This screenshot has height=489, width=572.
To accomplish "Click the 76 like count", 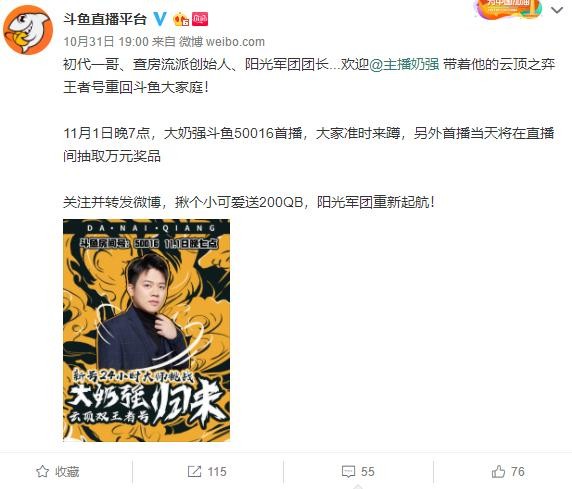I will pos(518,471).
